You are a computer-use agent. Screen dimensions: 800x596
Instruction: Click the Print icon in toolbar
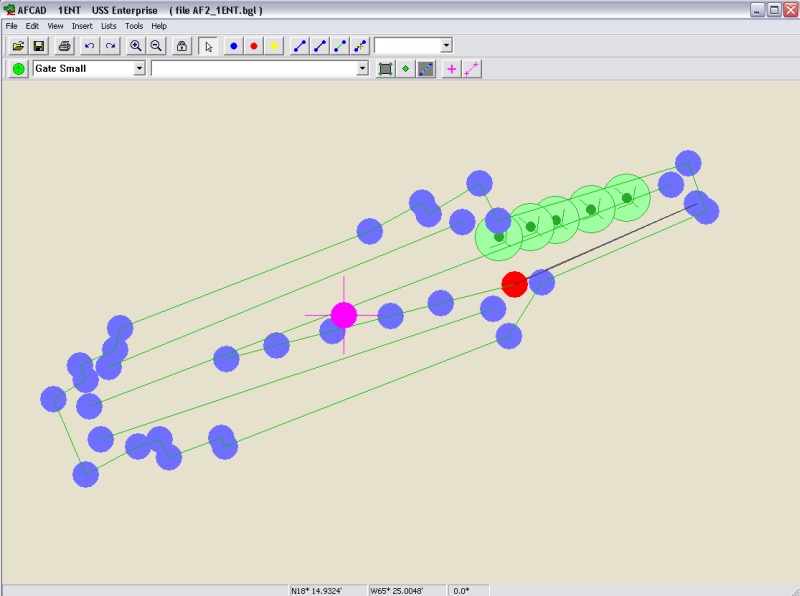tap(64, 46)
